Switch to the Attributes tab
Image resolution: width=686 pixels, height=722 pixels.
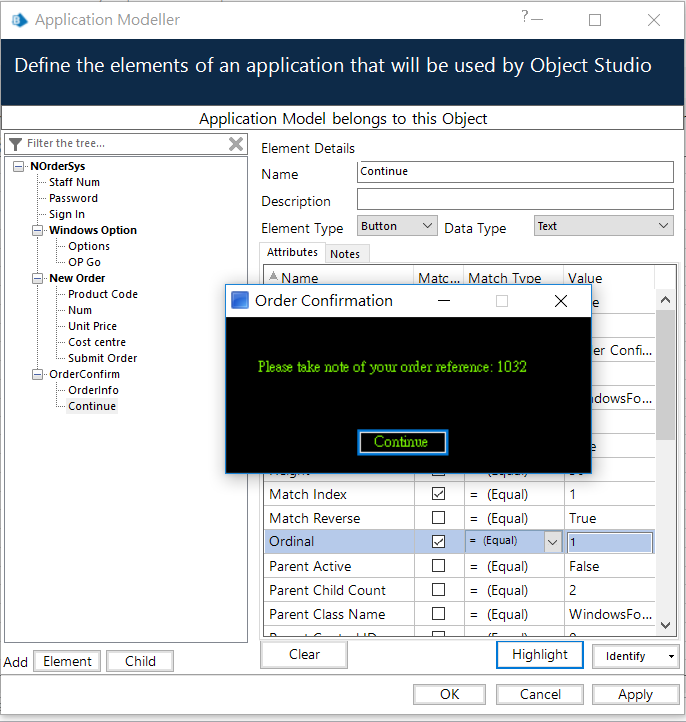pos(292,252)
